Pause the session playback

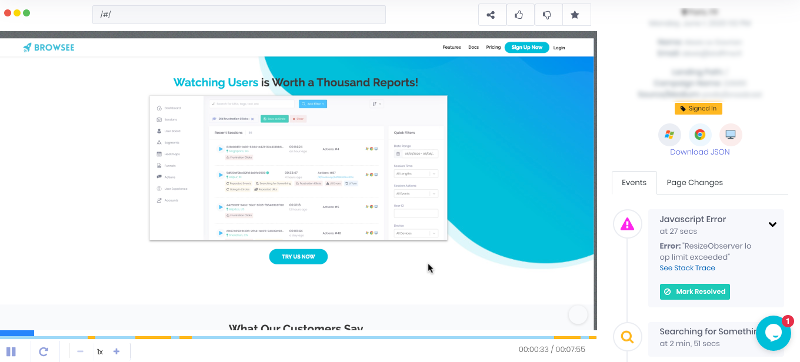tap(11, 351)
